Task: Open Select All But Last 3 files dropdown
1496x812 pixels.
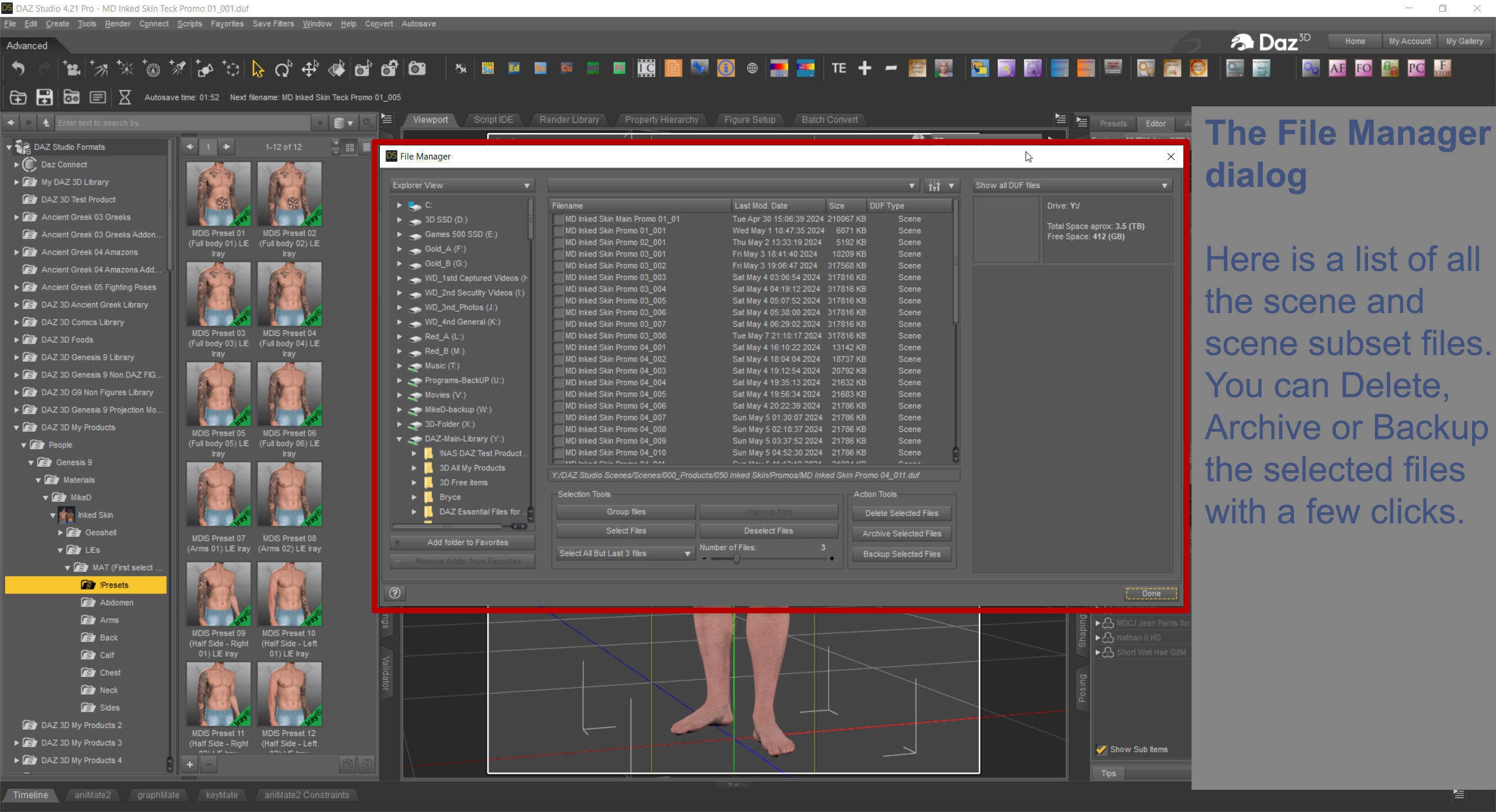Action: 625,554
